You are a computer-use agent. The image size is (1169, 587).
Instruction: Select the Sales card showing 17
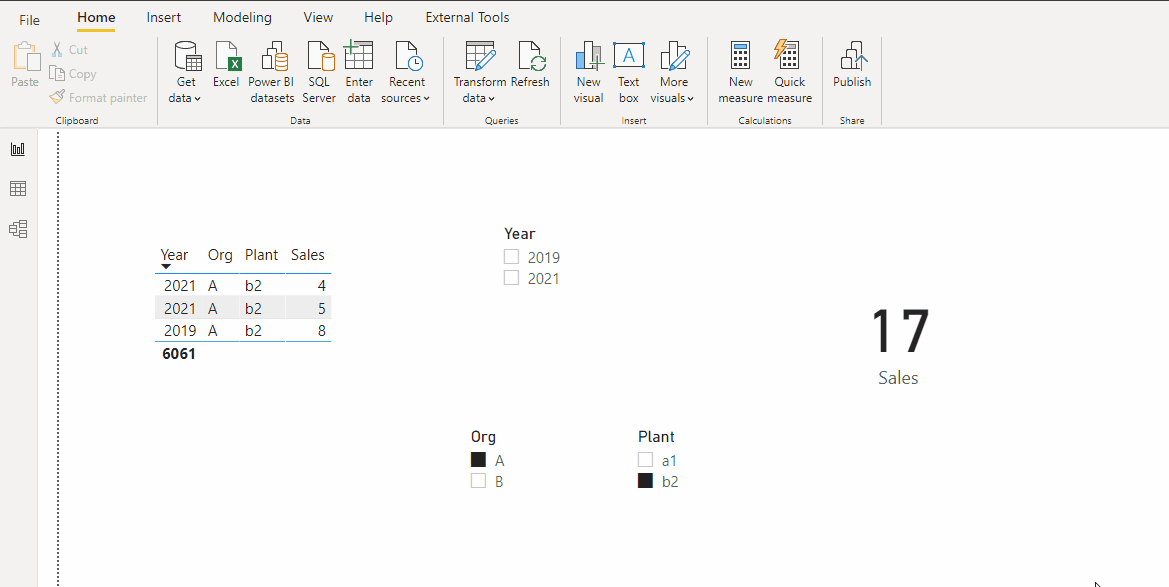tap(899, 345)
